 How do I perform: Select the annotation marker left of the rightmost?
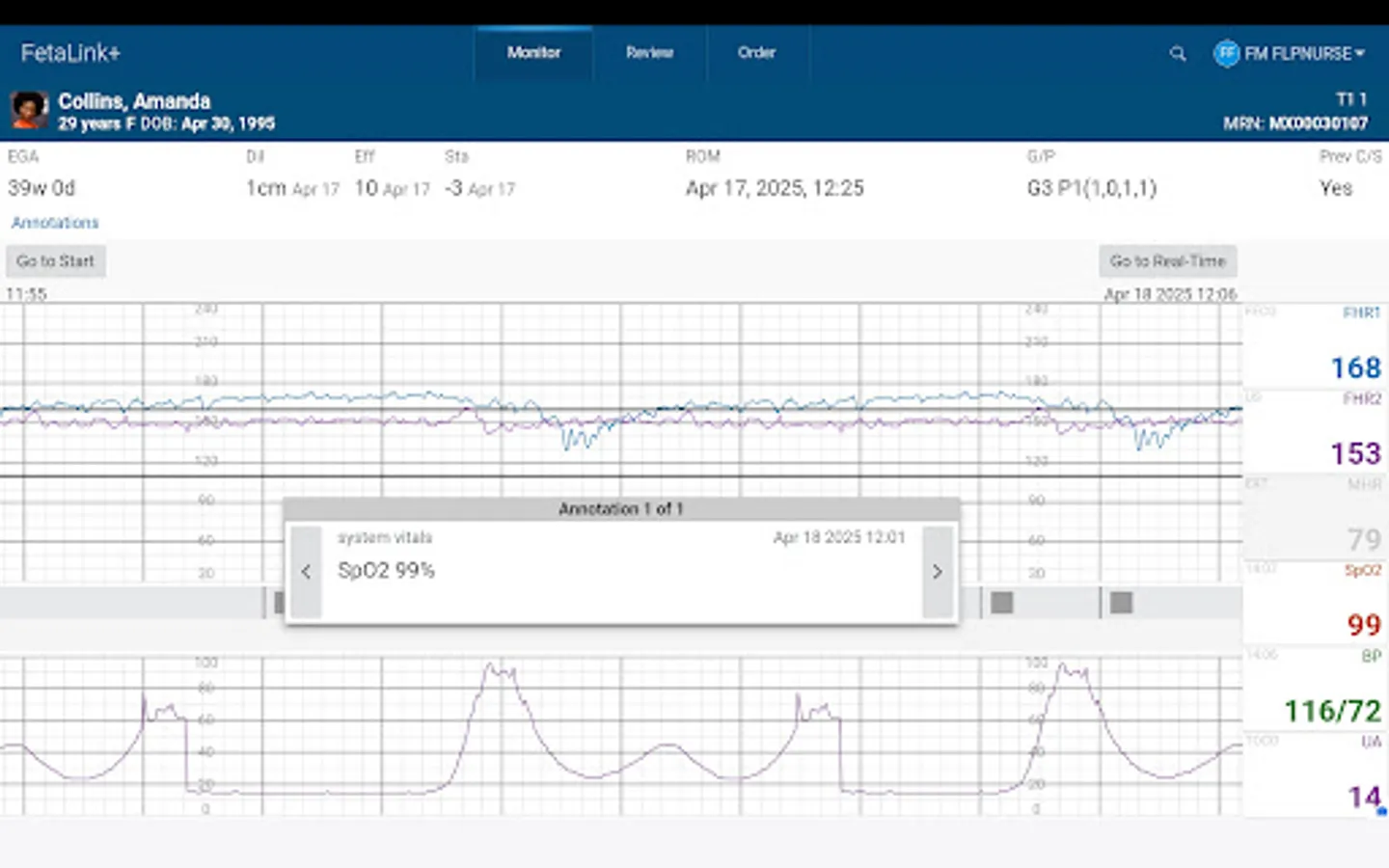[x=1002, y=603]
